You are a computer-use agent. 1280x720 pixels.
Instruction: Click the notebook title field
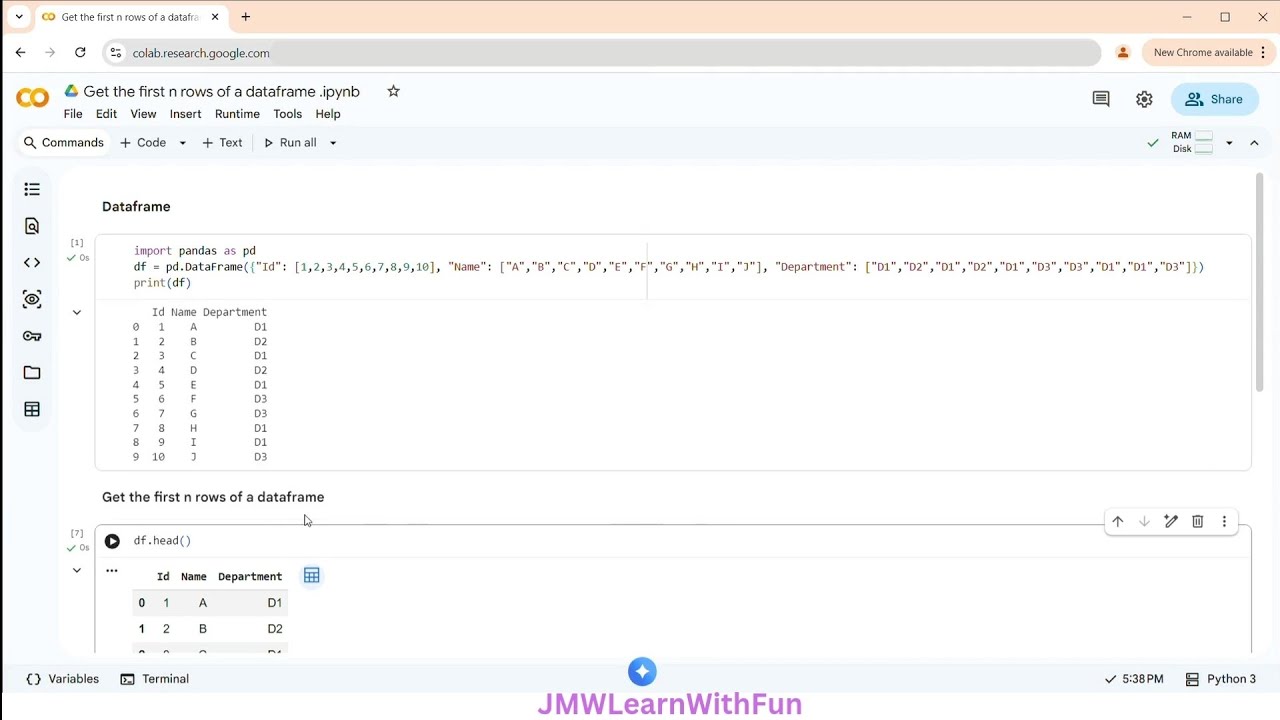(221, 91)
